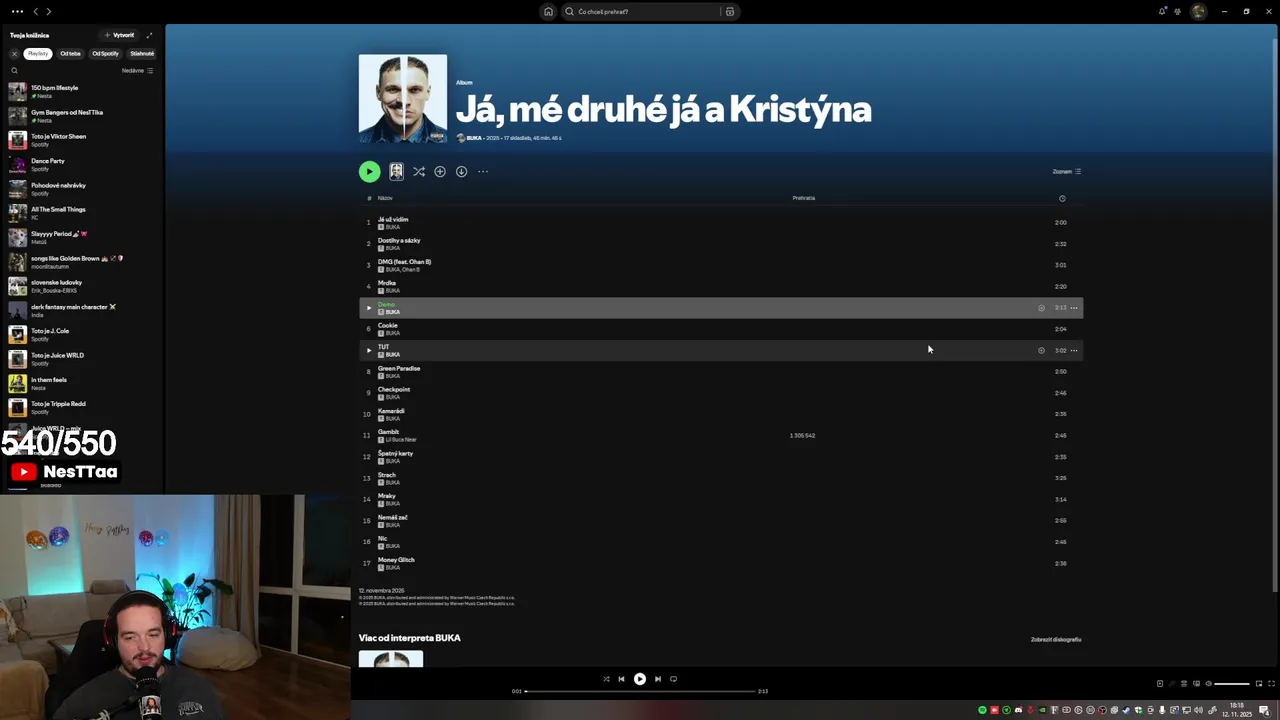The image size is (1280, 720).
Task: Add TUT track with its plus circle icon
Action: 1041,350
